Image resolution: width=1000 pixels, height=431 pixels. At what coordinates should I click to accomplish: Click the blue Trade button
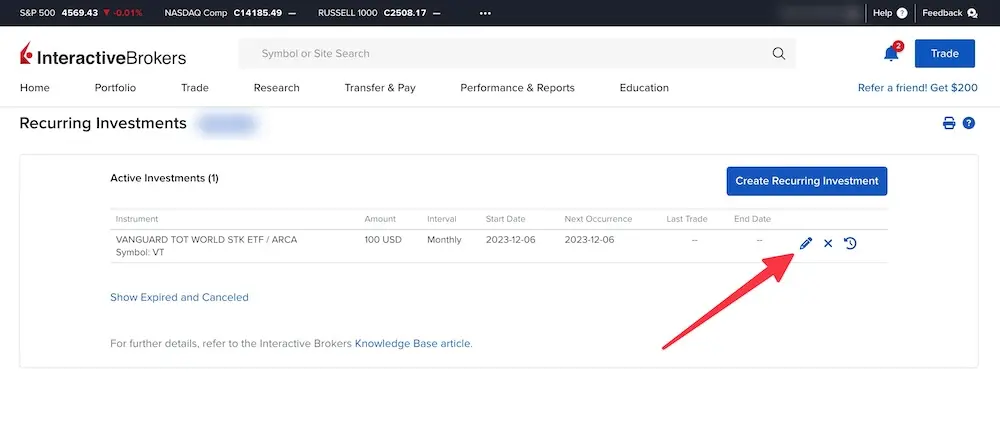(945, 54)
